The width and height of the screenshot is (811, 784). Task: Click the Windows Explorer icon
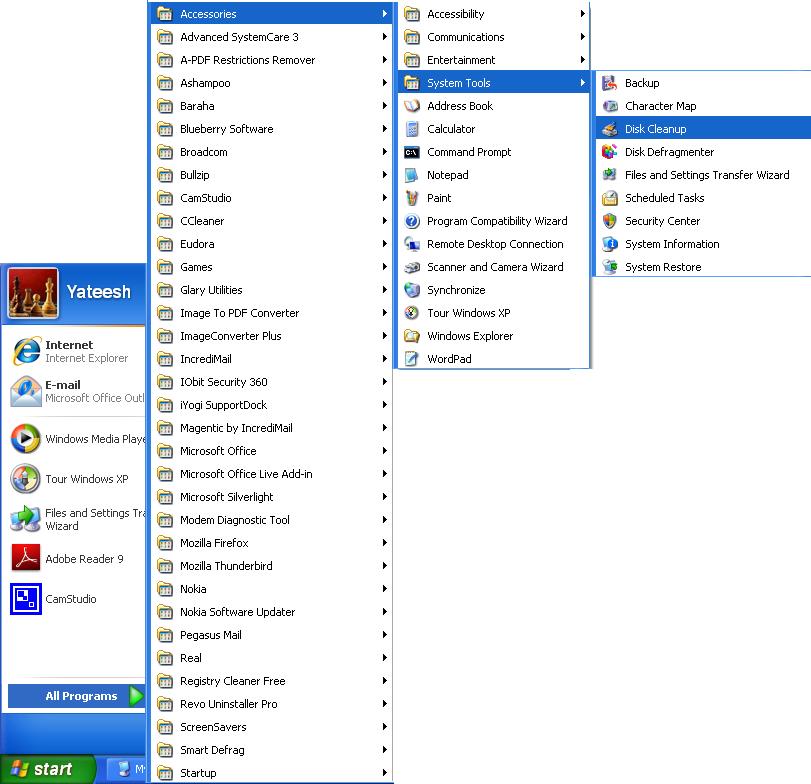[412, 336]
